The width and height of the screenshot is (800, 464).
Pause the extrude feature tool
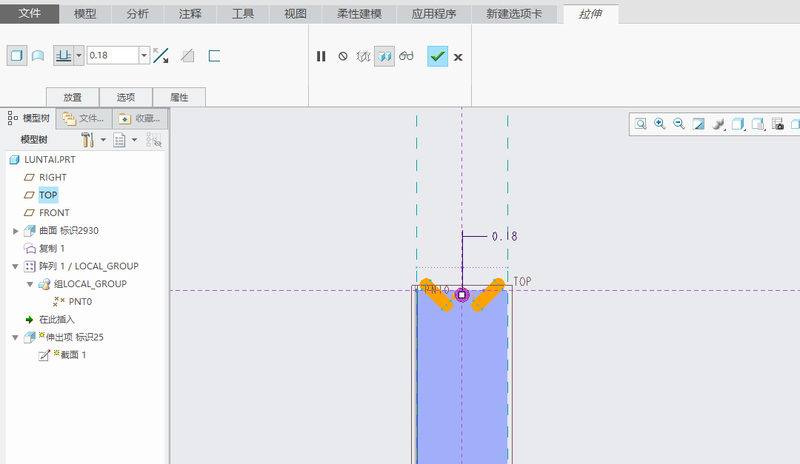point(321,56)
